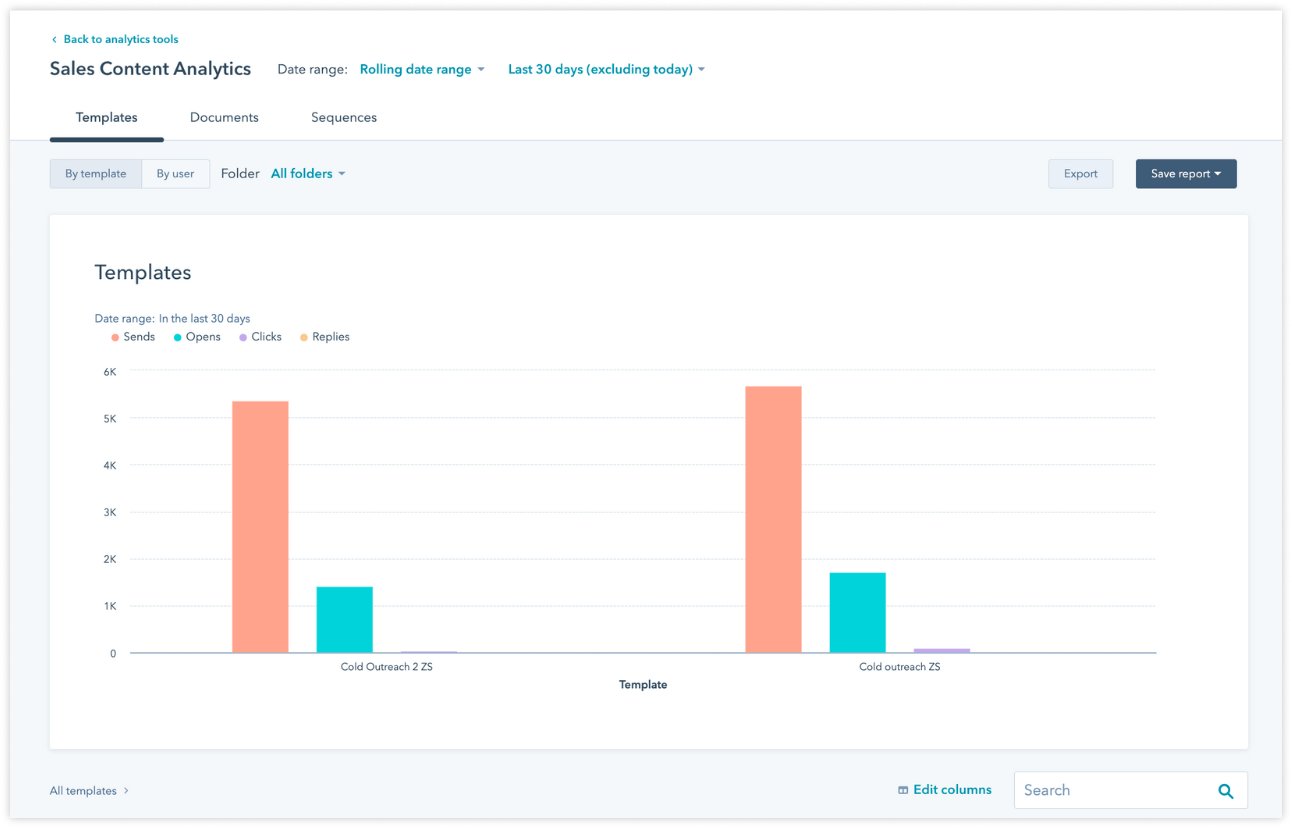This screenshot has width=1292, height=828.
Task: Switch to the Sequences tab
Action: (343, 117)
